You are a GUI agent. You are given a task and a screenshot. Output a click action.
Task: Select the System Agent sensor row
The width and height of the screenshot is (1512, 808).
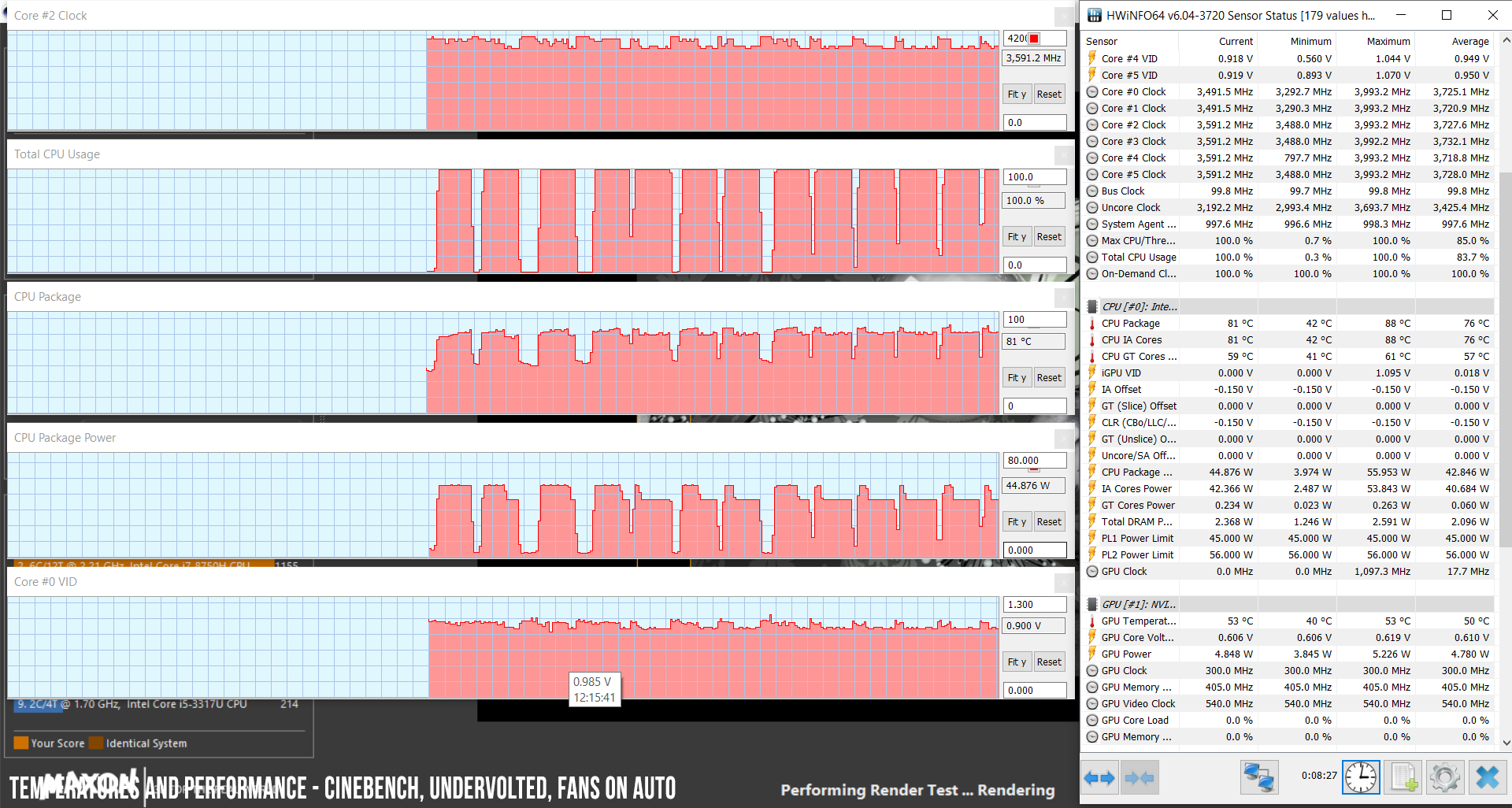(x=1288, y=224)
